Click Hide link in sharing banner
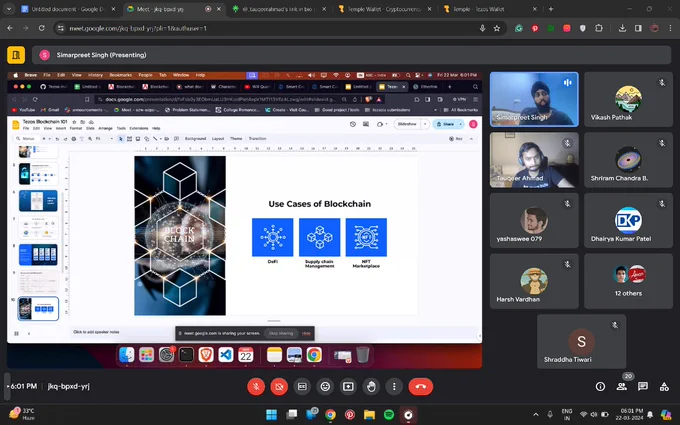This screenshot has height=425, width=680. (x=306, y=333)
